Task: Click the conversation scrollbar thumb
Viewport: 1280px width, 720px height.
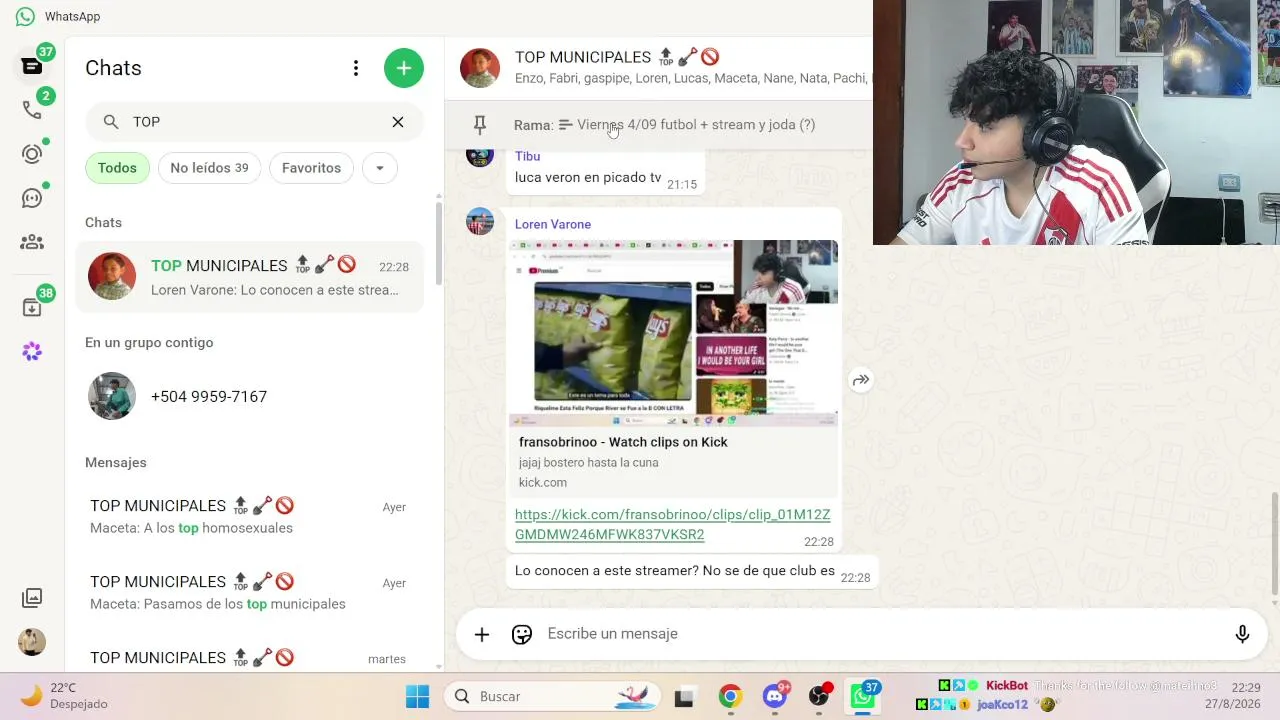Action: [x=1275, y=544]
